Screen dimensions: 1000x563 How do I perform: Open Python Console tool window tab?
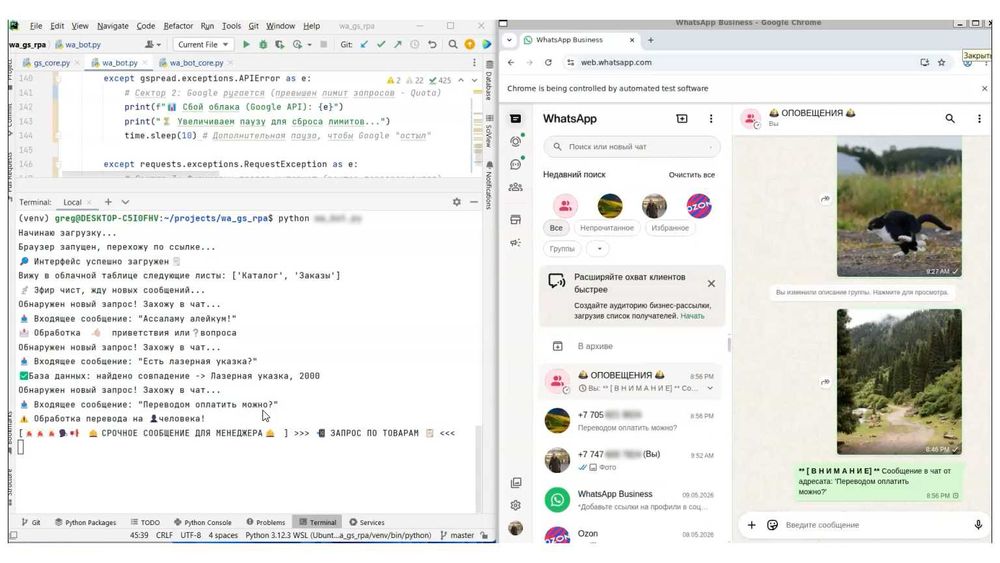(x=202, y=522)
